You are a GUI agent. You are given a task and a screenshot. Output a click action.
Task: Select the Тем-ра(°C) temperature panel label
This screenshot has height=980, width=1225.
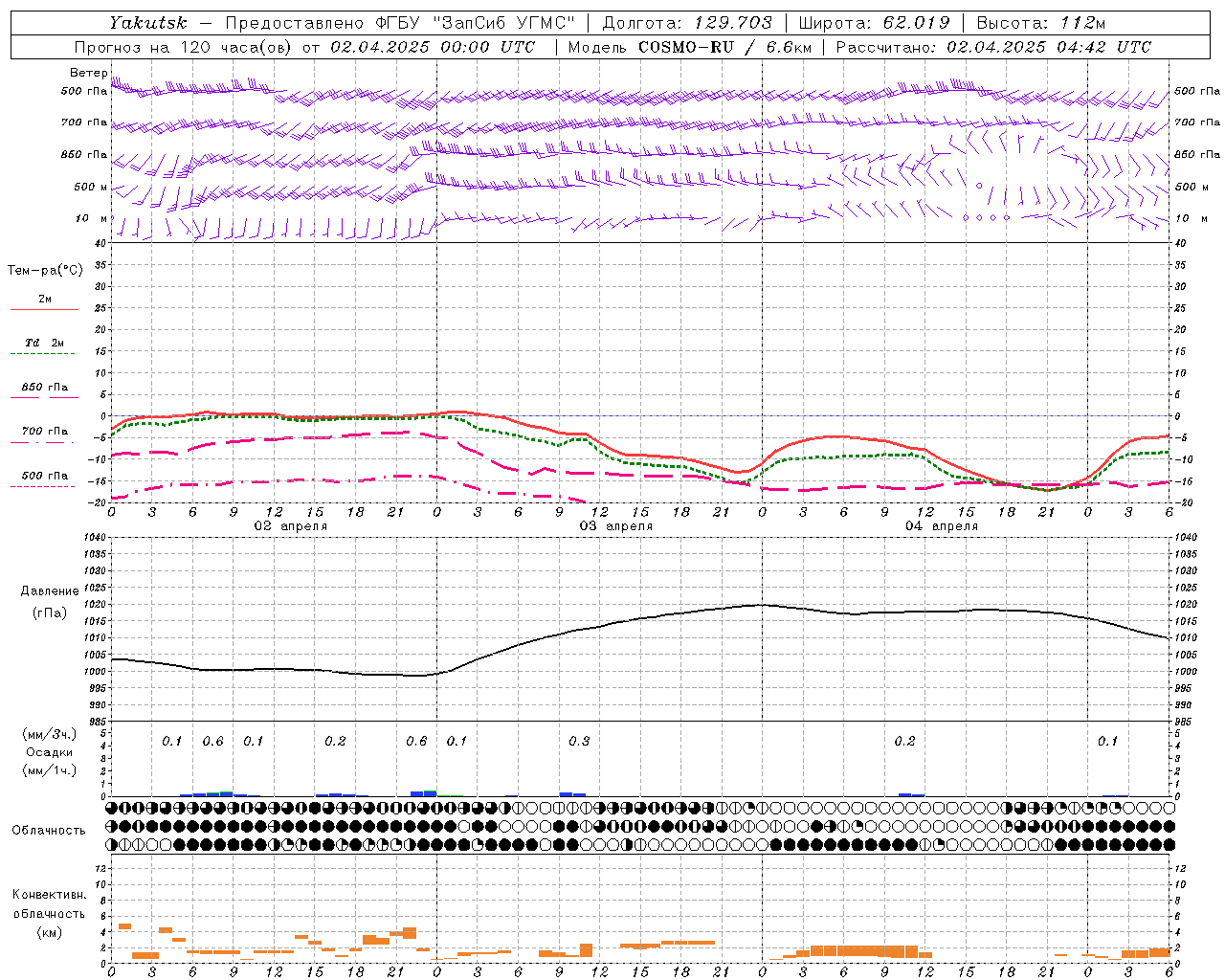(45, 271)
